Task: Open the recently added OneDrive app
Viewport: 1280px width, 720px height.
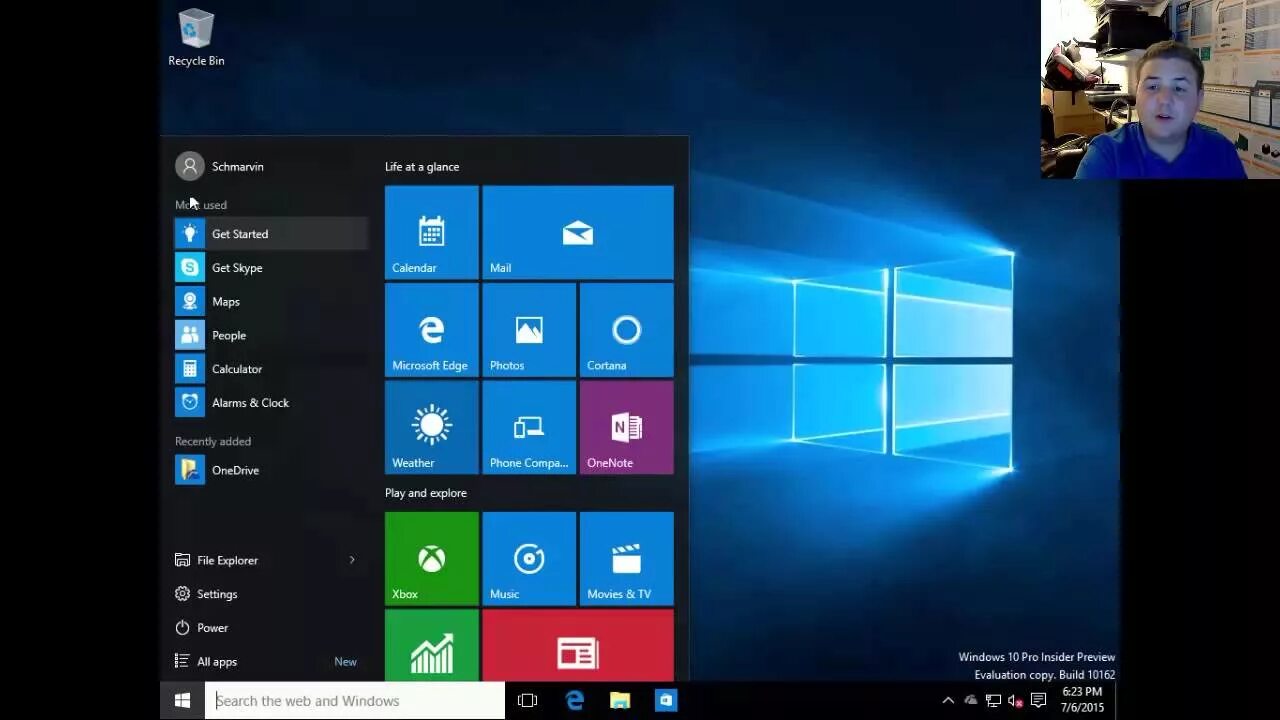Action: (x=270, y=470)
